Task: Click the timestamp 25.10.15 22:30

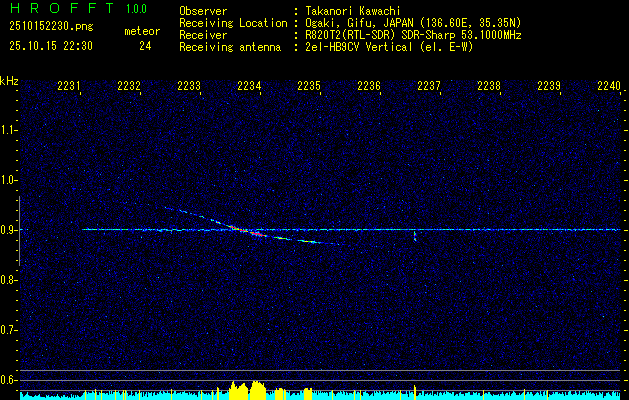Action: pos(51,46)
